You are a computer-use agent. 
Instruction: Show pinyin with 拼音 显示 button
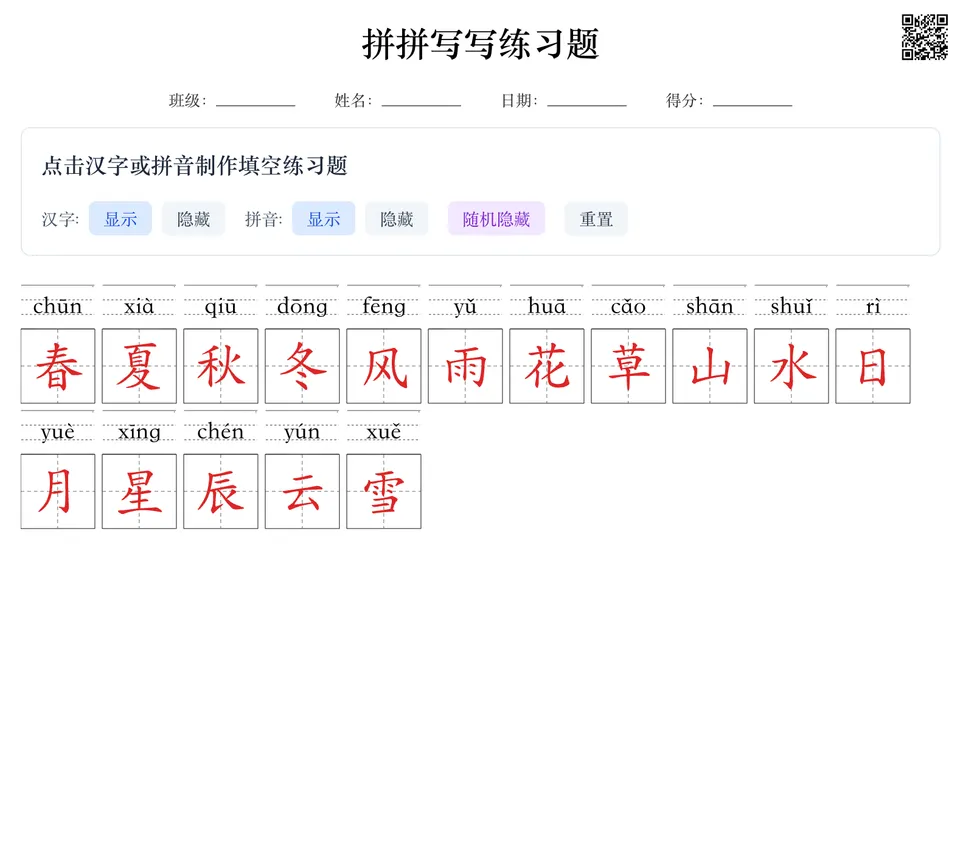(x=323, y=219)
